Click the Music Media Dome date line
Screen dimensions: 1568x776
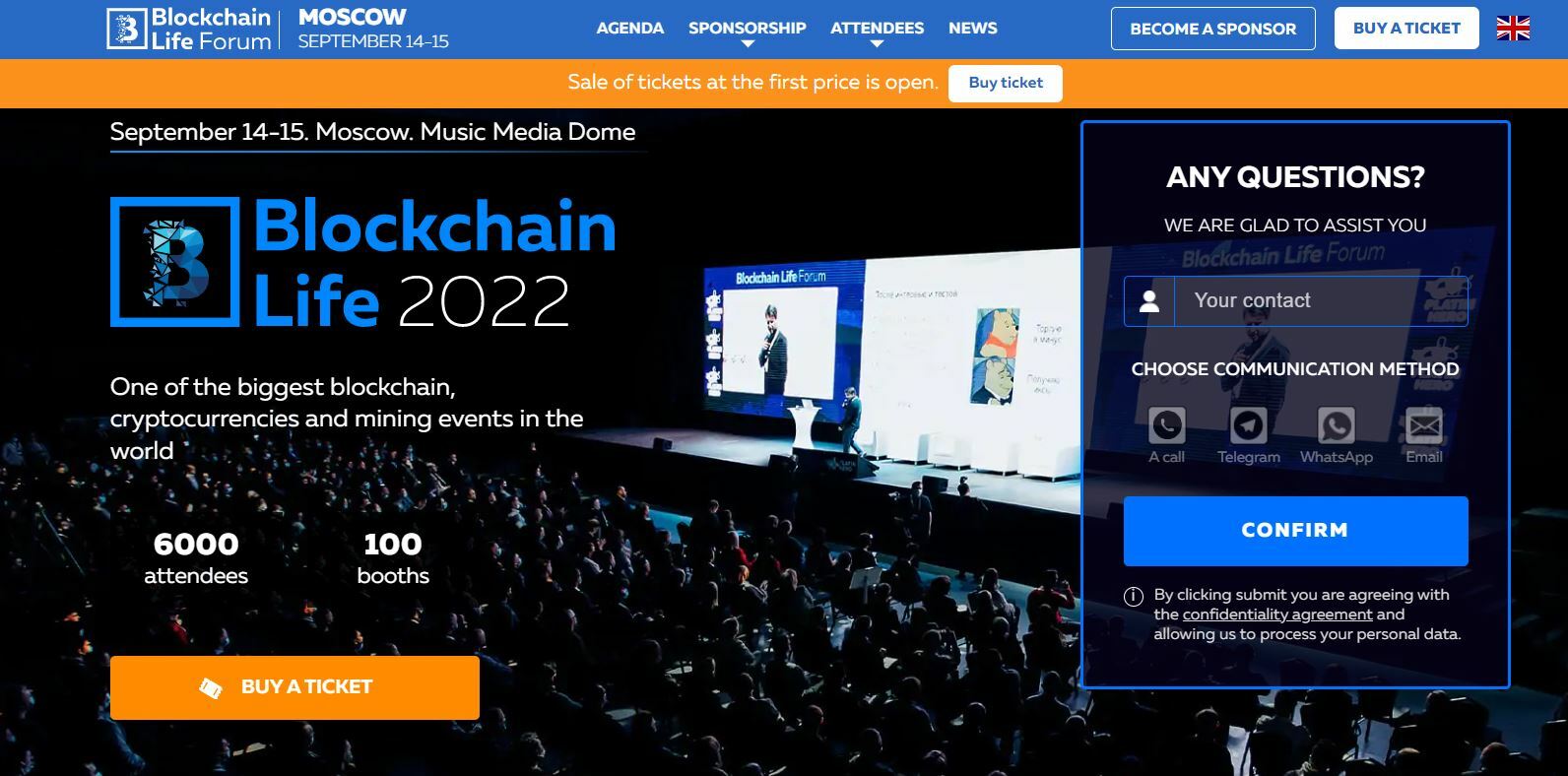click(x=372, y=132)
